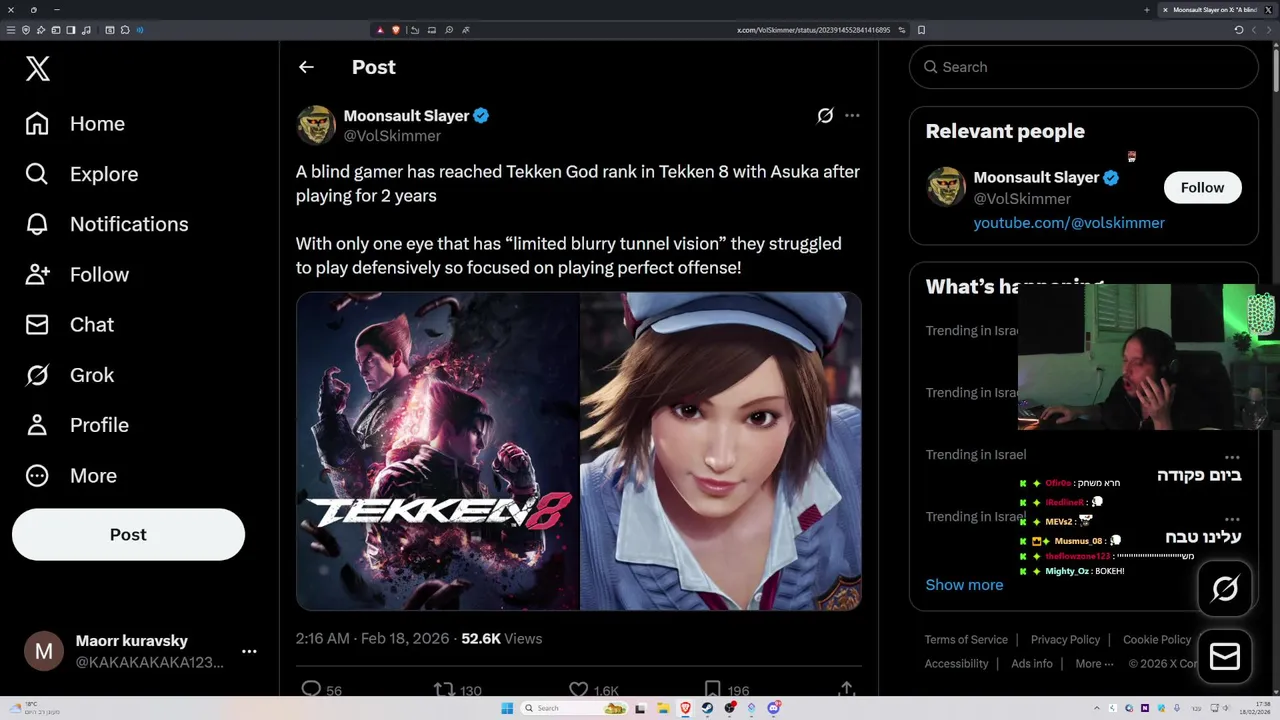
Task: View the Asuka character image
Action: click(721, 451)
